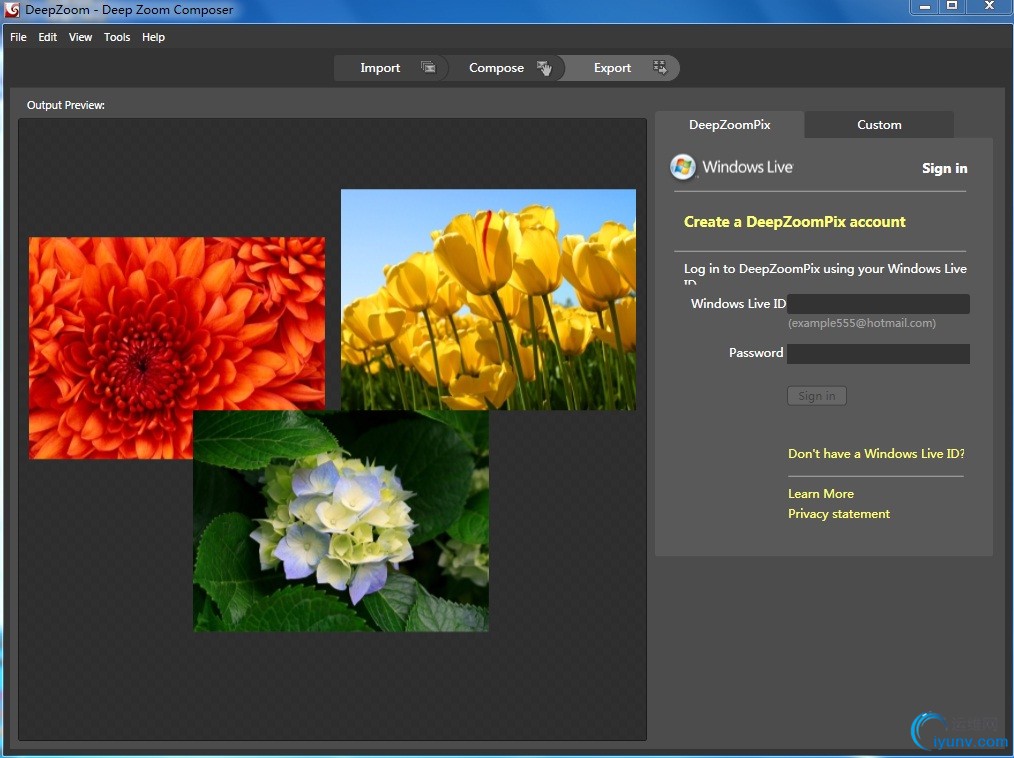1014x758 pixels.
Task: Open the Help menu
Action: tap(153, 37)
